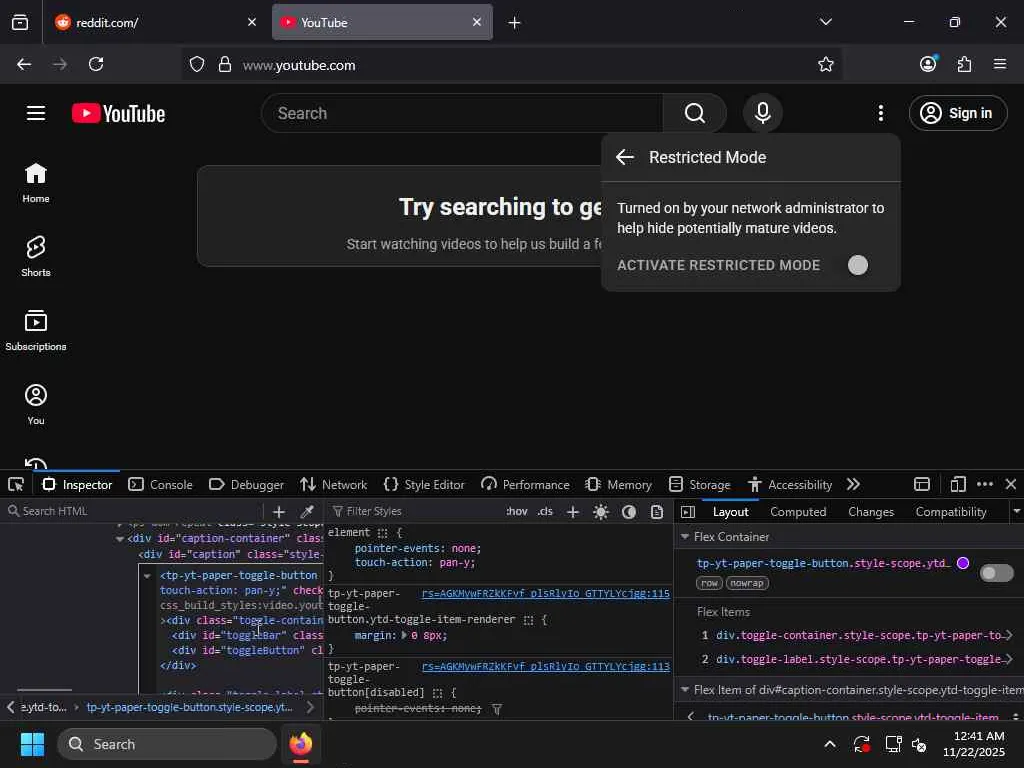Image resolution: width=1024 pixels, height=768 pixels.
Task: Go back from the Restricted Mode panel
Action: point(625,157)
